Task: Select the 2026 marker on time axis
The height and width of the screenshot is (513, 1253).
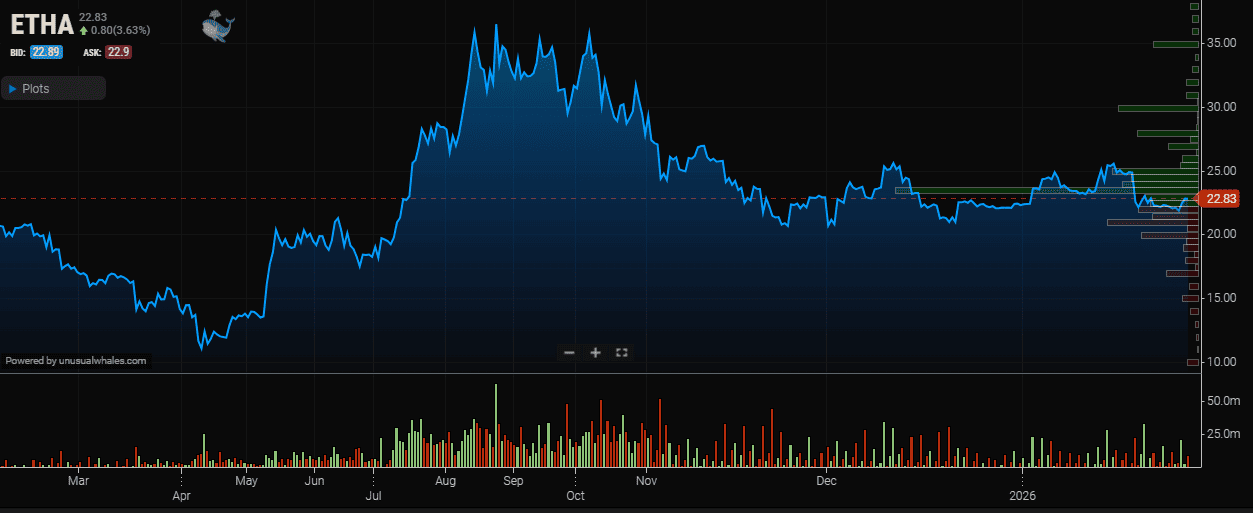Action: pyautogui.click(x=1024, y=495)
